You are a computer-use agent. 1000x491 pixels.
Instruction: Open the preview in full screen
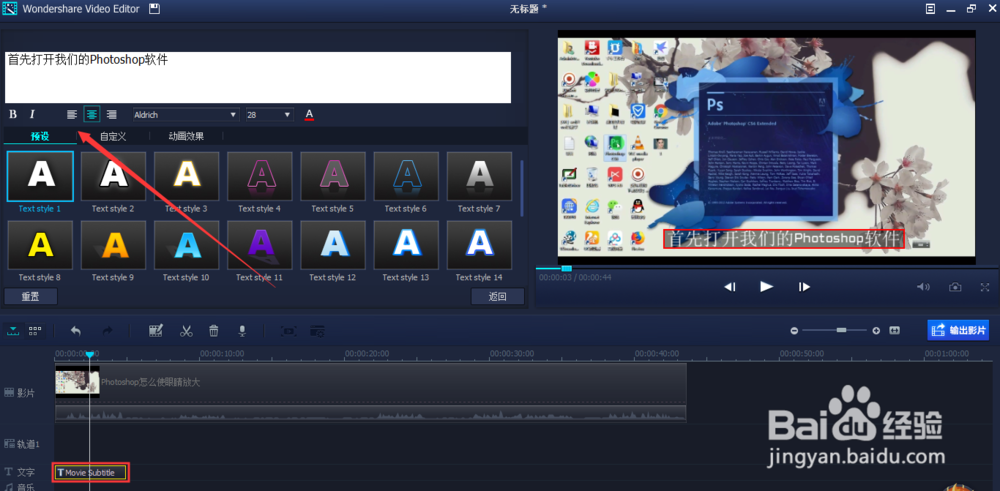coord(985,288)
